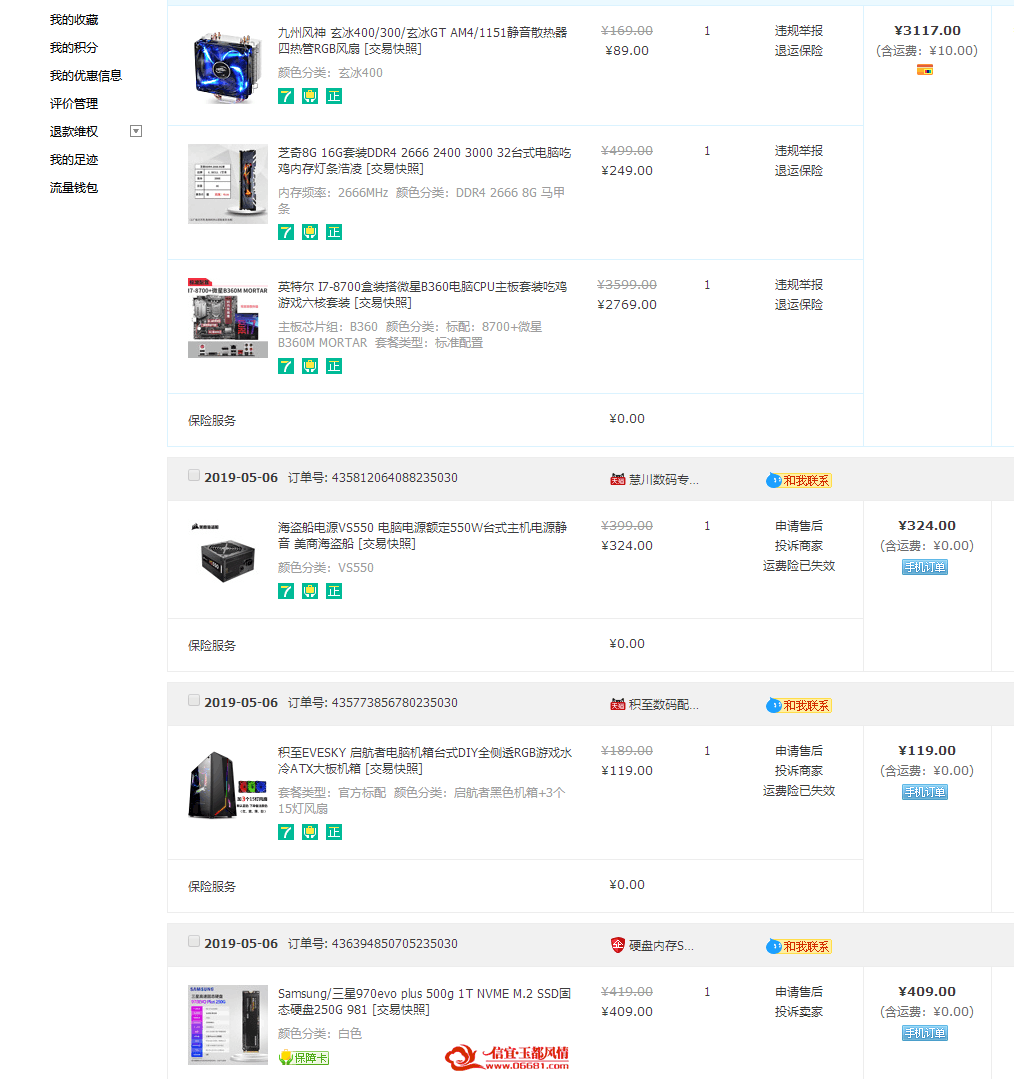The image size is (1014, 1079).
Task: Click 申请售后 for the 海盗船 VS550 order
Action: pyautogui.click(x=799, y=526)
